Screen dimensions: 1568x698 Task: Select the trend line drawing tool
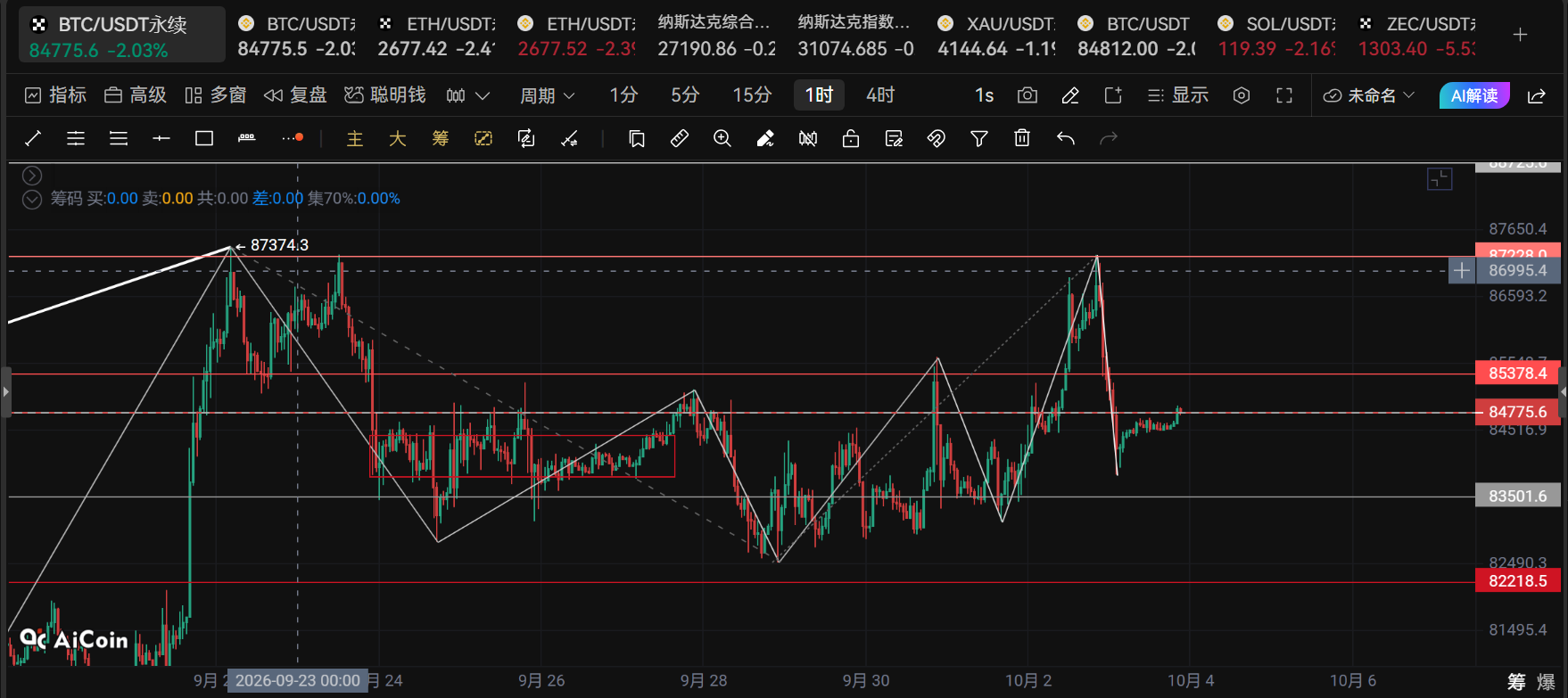pyautogui.click(x=33, y=138)
